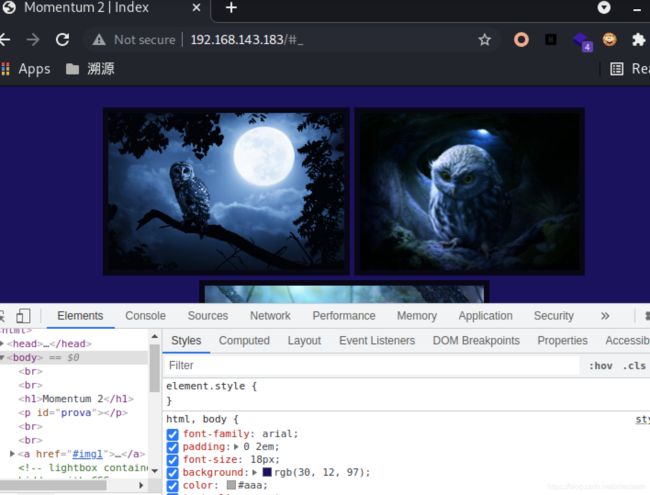Select the Styles sidebar tab
The height and width of the screenshot is (495, 650).
click(186, 341)
